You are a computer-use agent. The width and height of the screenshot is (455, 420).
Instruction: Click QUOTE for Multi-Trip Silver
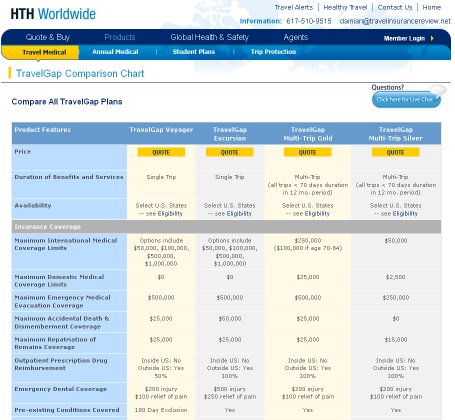(x=395, y=152)
